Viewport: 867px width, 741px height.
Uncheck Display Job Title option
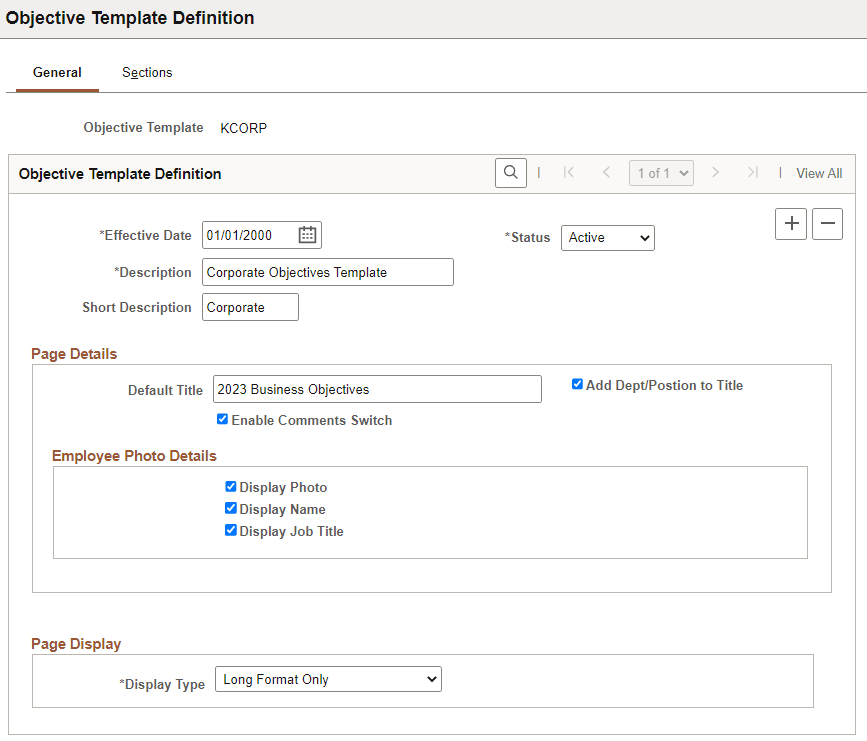tap(231, 530)
